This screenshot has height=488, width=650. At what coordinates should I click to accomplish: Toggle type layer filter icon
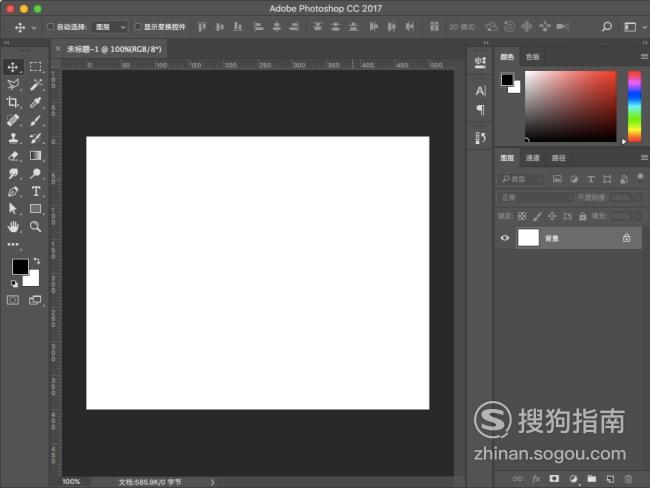click(x=591, y=179)
